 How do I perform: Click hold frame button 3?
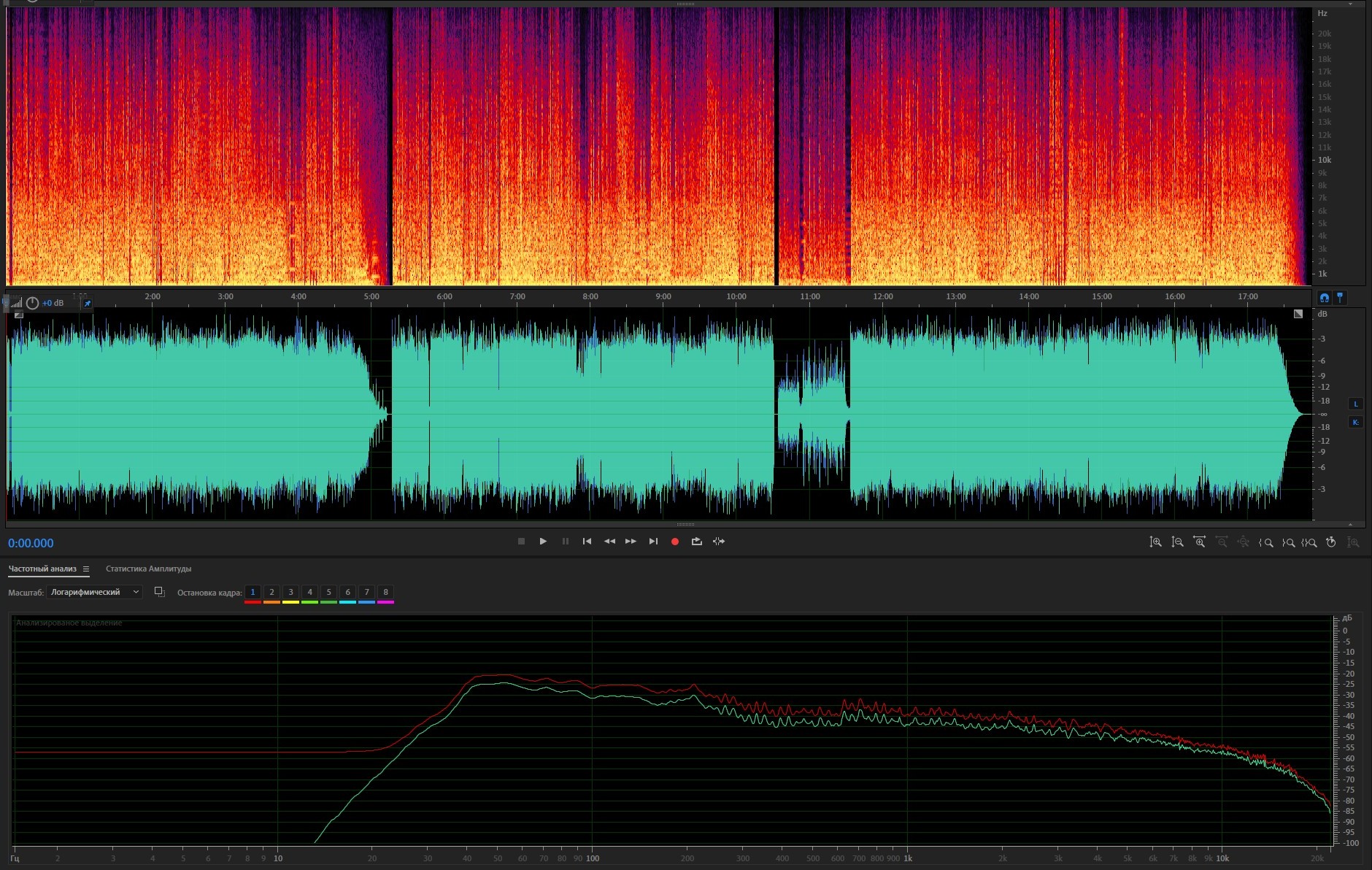click(290, 592)
